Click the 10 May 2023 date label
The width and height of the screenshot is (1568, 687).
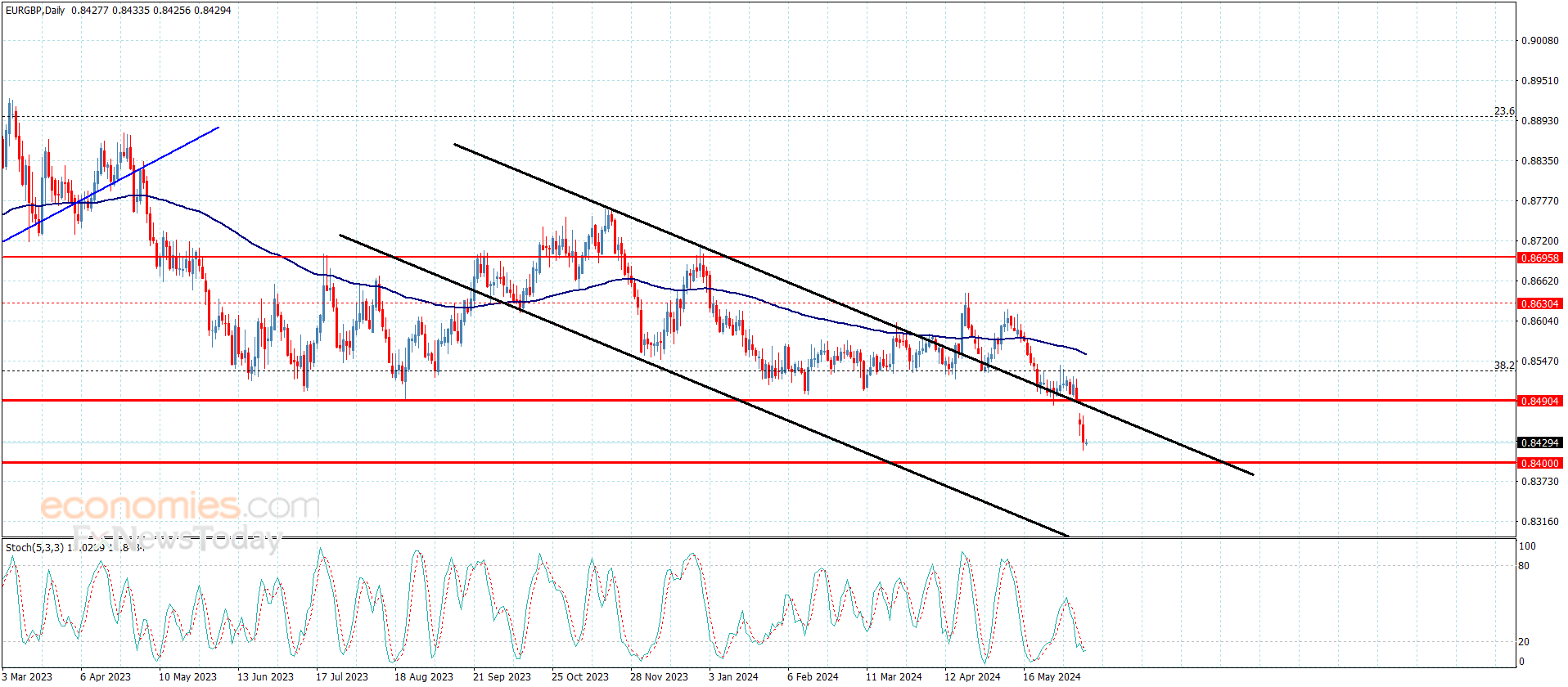click(187, 676)
